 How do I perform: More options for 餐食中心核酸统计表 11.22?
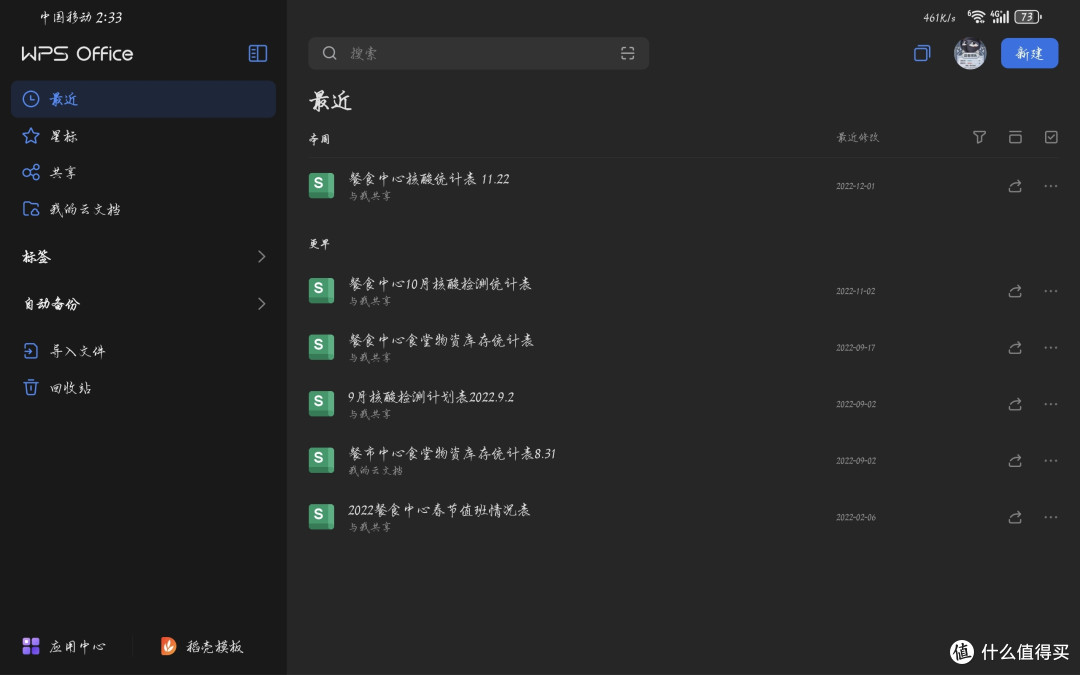point(1050,186)
